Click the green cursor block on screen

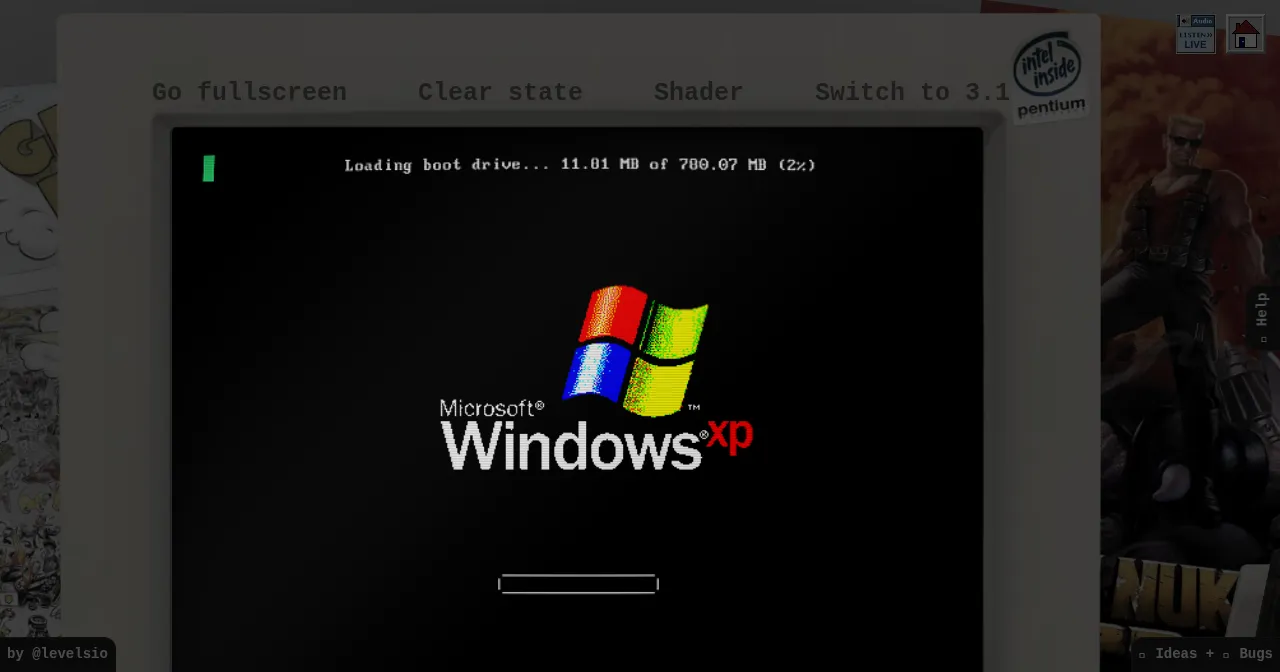(x=208, y=168)
